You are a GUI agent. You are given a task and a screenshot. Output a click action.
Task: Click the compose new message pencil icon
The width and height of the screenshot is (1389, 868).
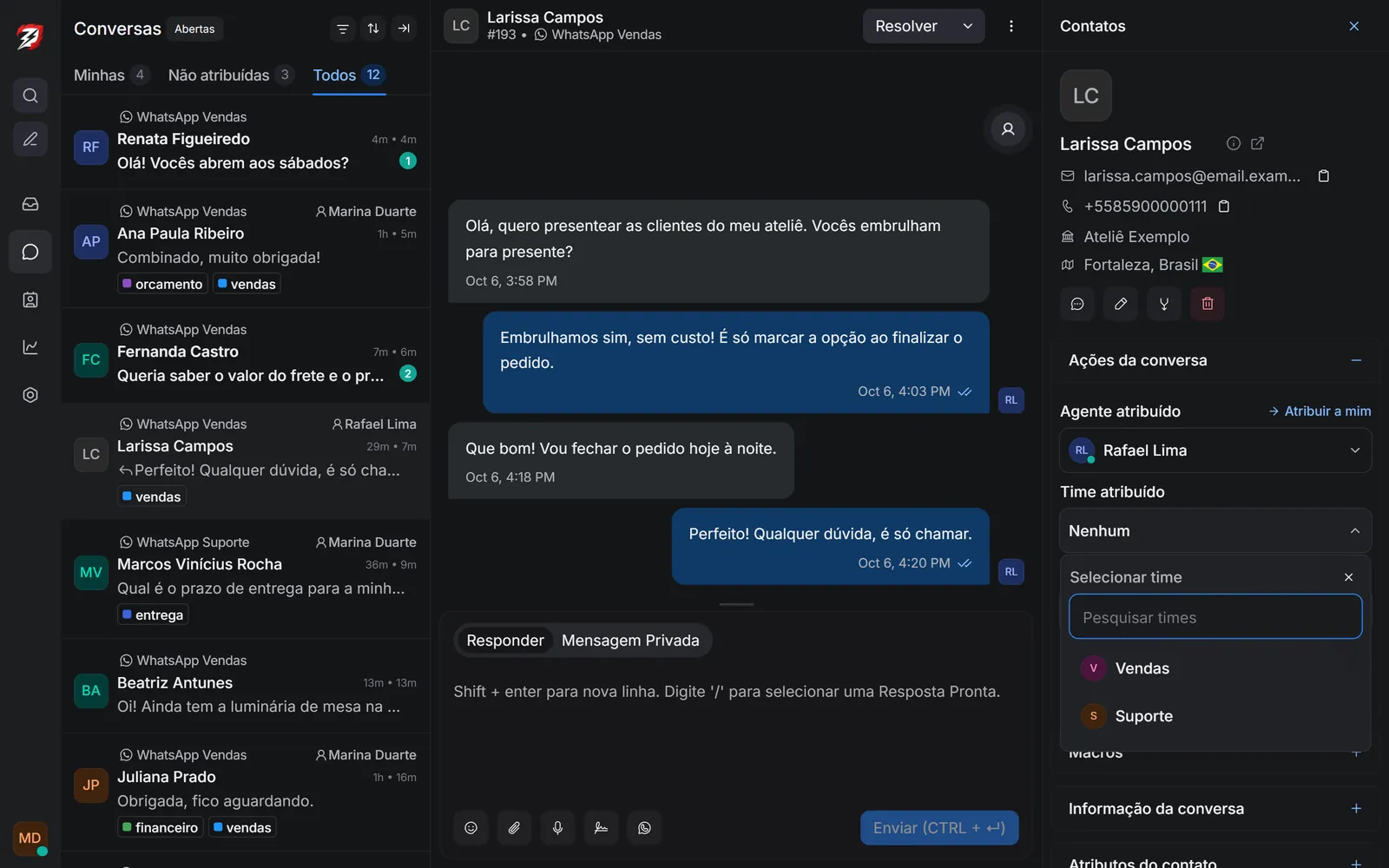coord(30,139)
